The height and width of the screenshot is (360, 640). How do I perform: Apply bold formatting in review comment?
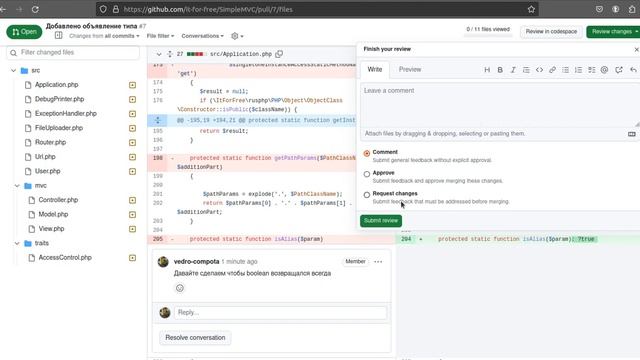pos(500,70)
